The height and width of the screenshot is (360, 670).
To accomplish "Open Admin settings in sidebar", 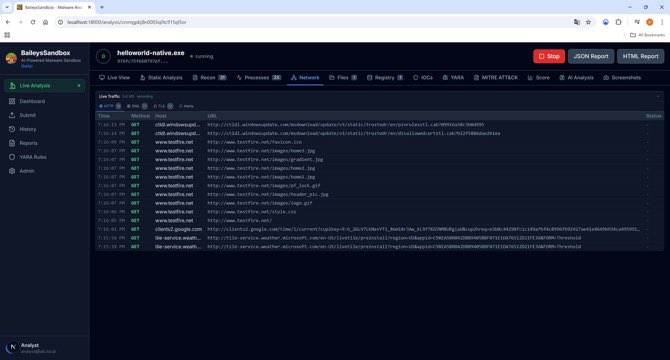I will [44, 171].
